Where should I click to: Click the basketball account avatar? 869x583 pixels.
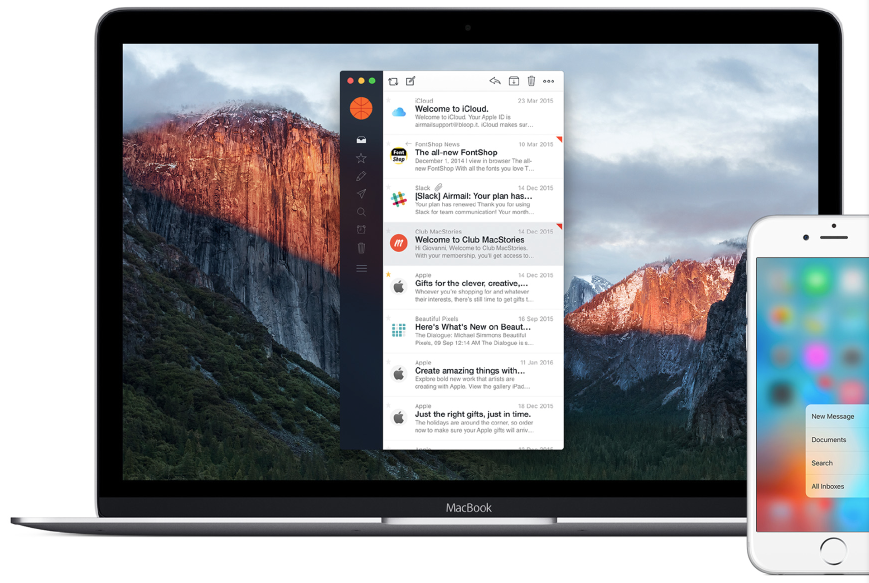(361, 108)
